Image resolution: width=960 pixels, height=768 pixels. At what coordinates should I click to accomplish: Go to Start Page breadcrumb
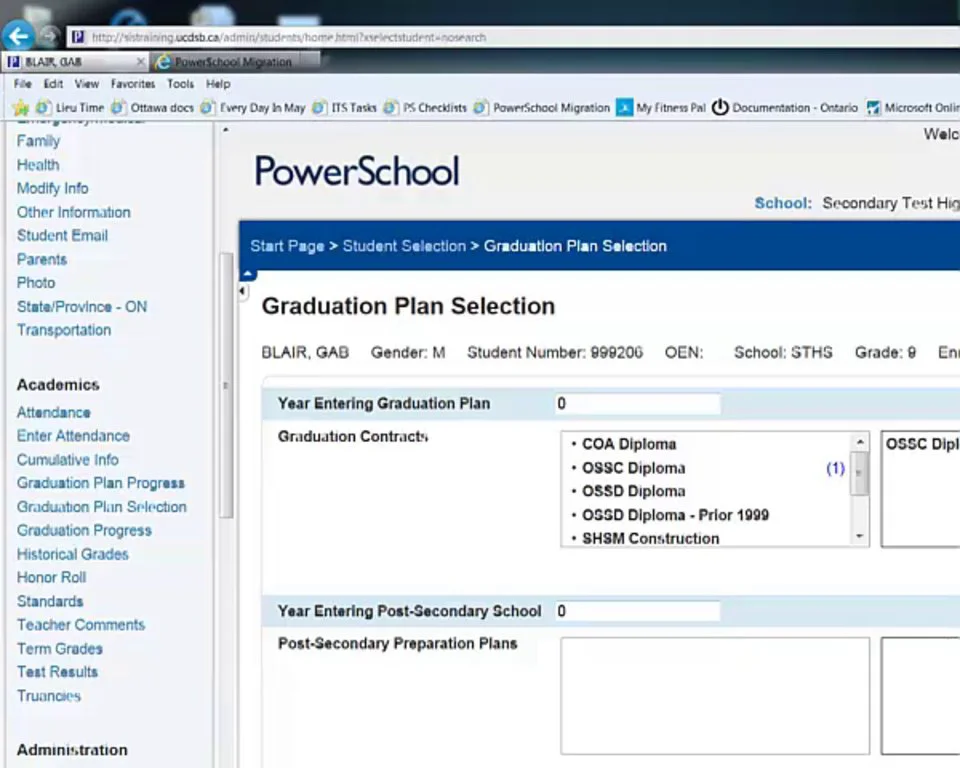[x=287, y=246]
